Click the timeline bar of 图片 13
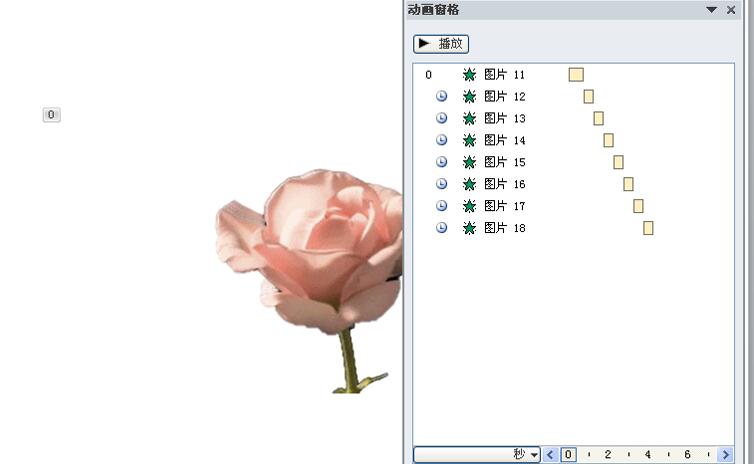The image size is (754, 464). [x=599, y=118]
